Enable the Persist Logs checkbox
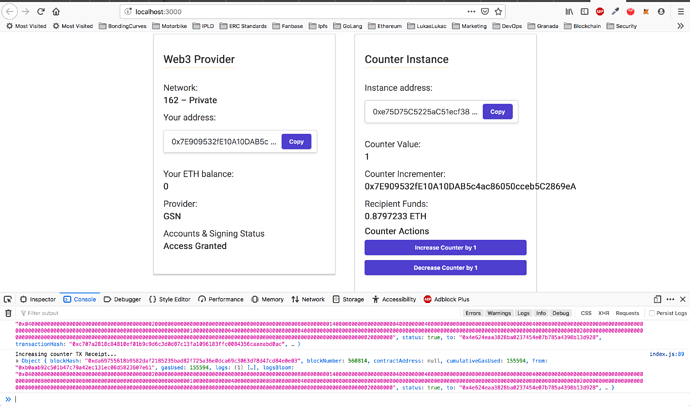 (652, 313)
